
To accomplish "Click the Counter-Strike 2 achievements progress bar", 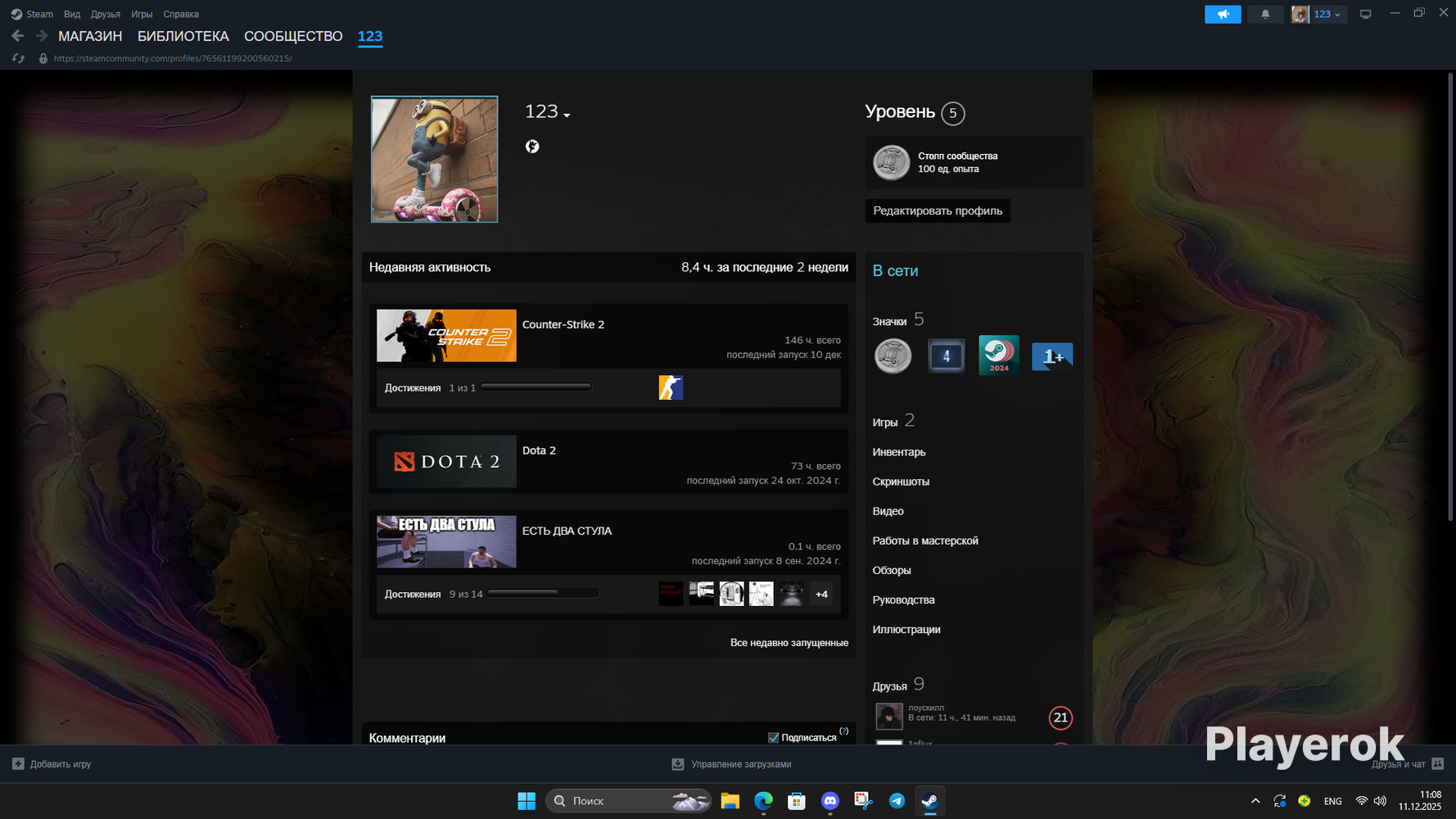I will [536, 387].
